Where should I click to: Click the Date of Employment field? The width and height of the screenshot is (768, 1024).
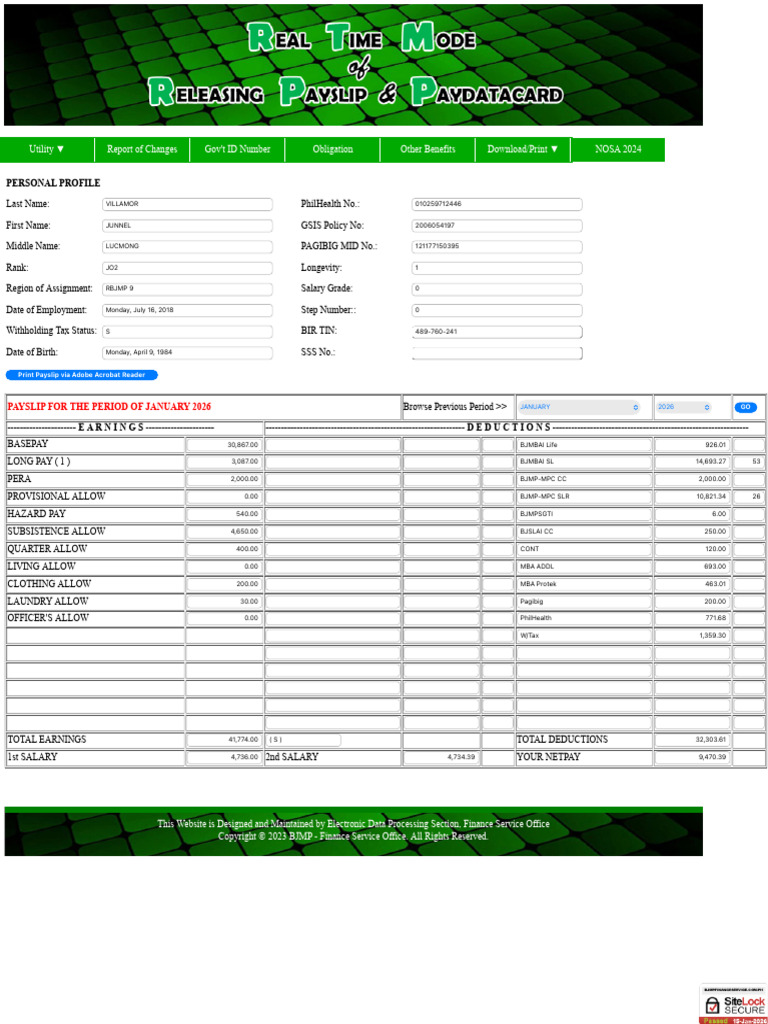187,310
